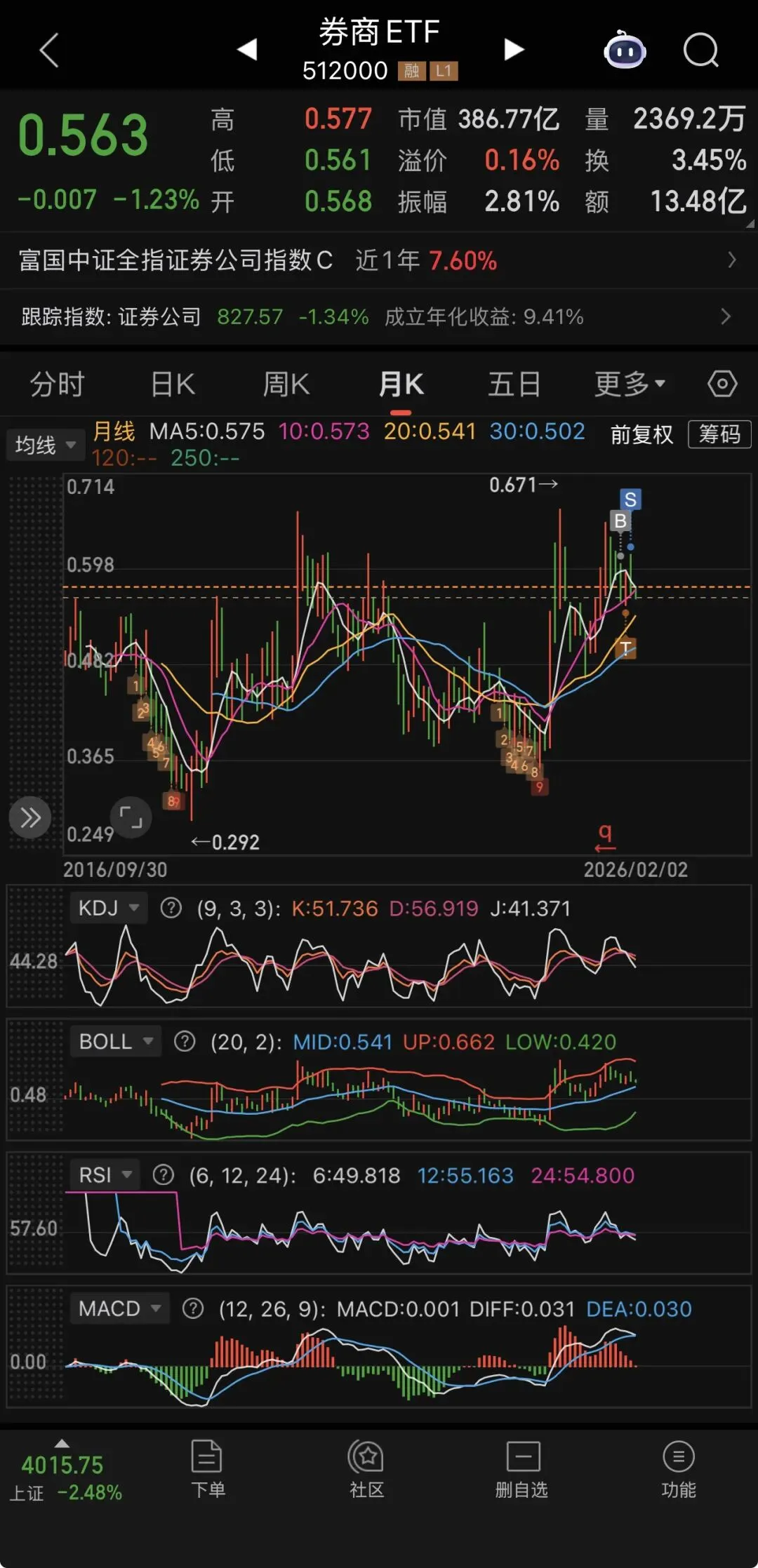Tap the main monthly candlestick chart
This screenshot has height=1568, width=758.
pos(407,664)
